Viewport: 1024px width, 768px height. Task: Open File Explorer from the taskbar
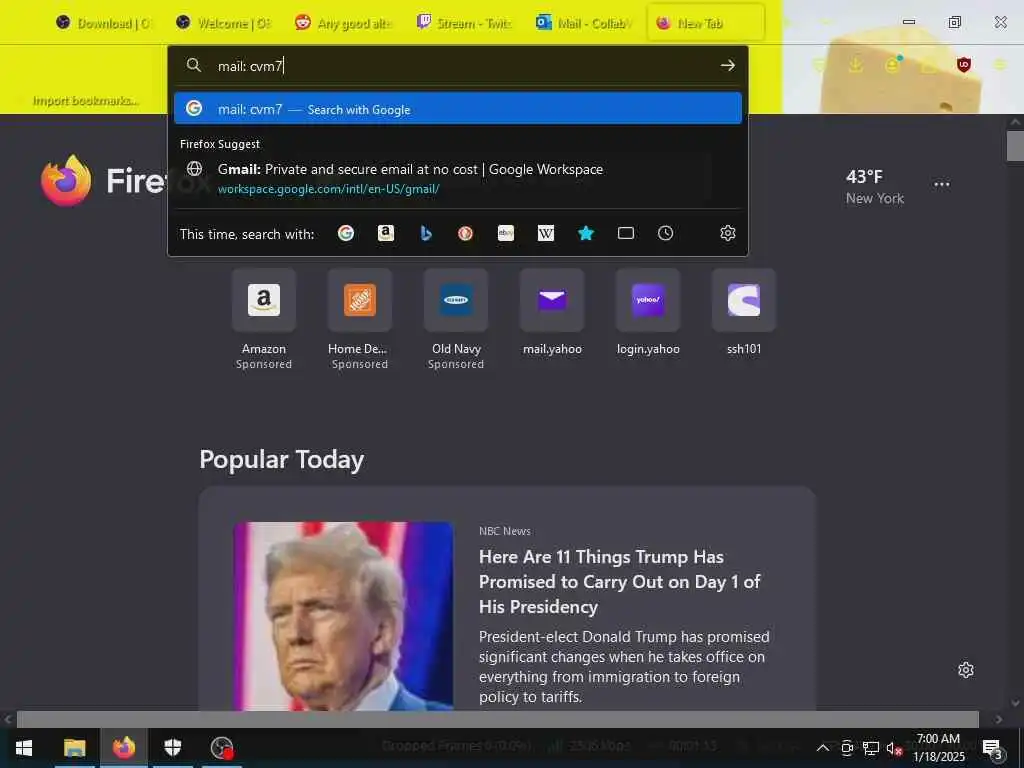(x=74, y=747)
